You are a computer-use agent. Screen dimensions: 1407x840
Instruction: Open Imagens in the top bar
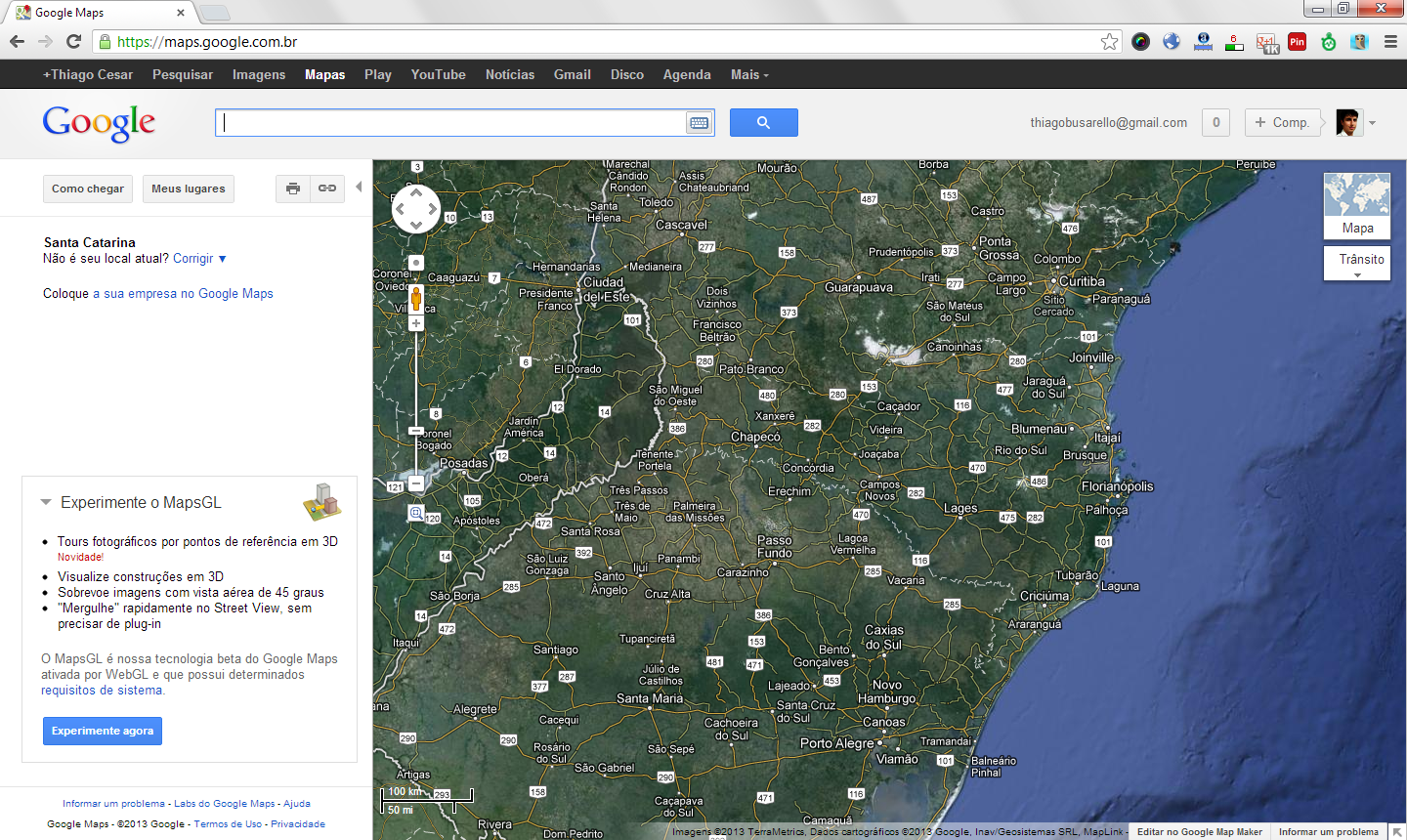(259, 74)
